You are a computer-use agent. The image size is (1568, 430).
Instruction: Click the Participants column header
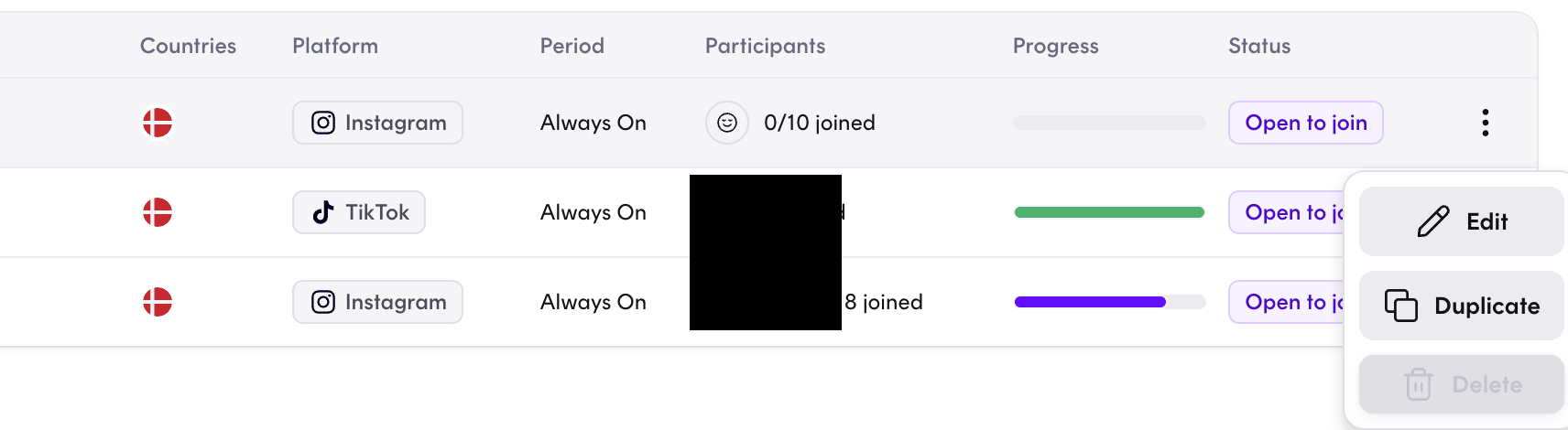[765, 46]
